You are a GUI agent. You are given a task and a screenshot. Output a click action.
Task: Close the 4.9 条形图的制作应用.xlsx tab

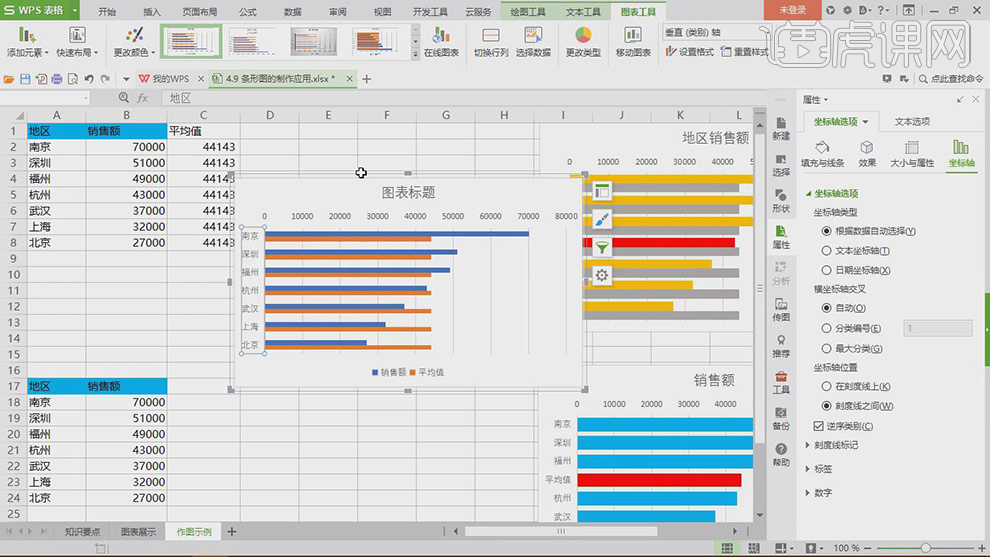click(x=350, y=78)
